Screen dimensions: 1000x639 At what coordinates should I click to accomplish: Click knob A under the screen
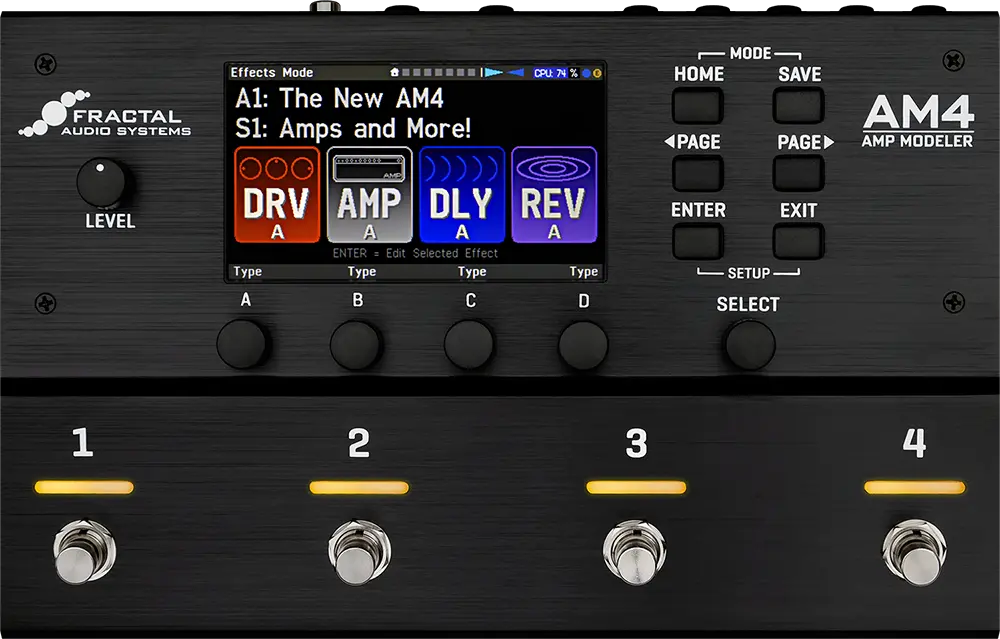coord(242,344)
